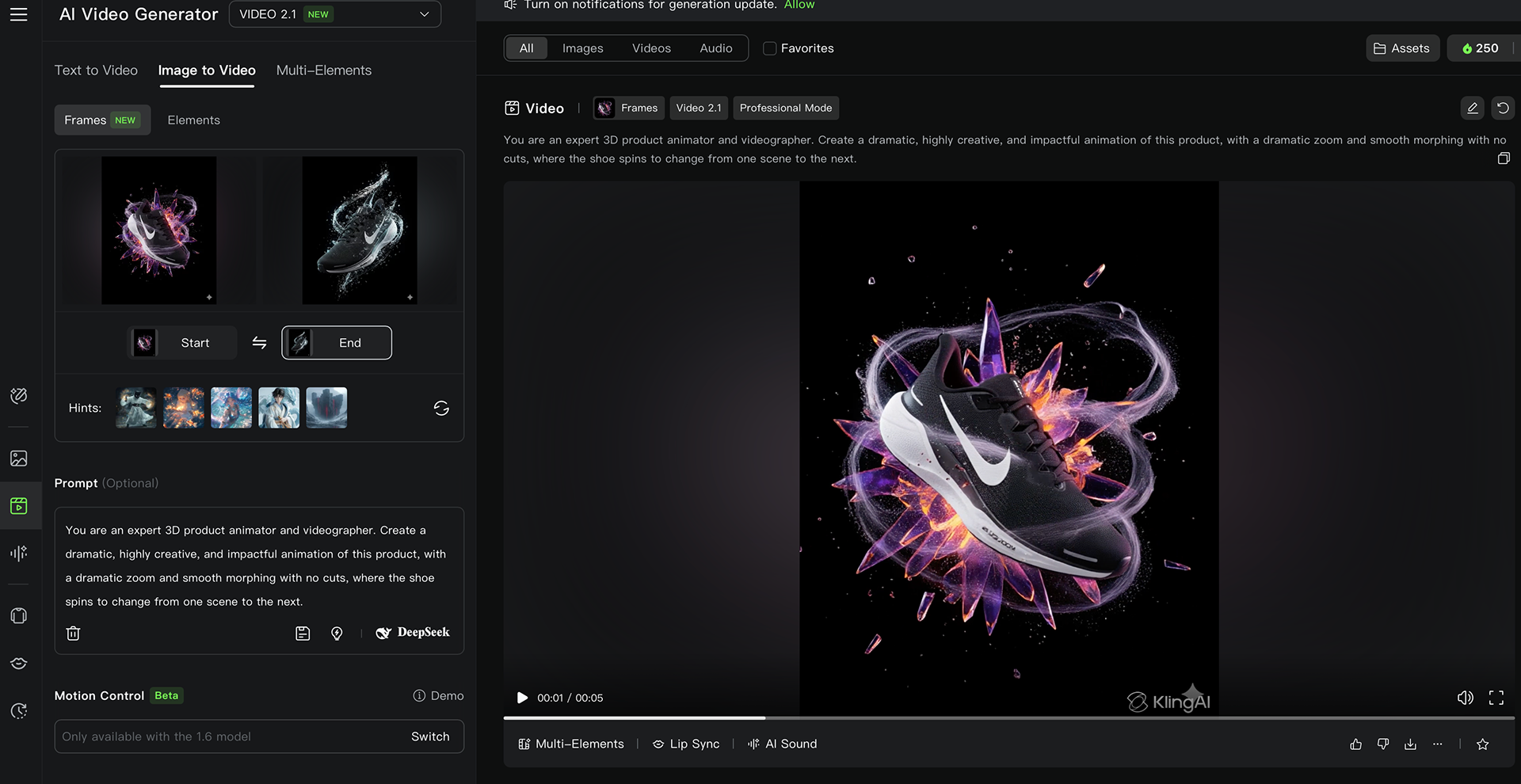Viewport: 1521px width, 784px height.
Task: Switch to Text to Video tab
Action: point(96,70)
